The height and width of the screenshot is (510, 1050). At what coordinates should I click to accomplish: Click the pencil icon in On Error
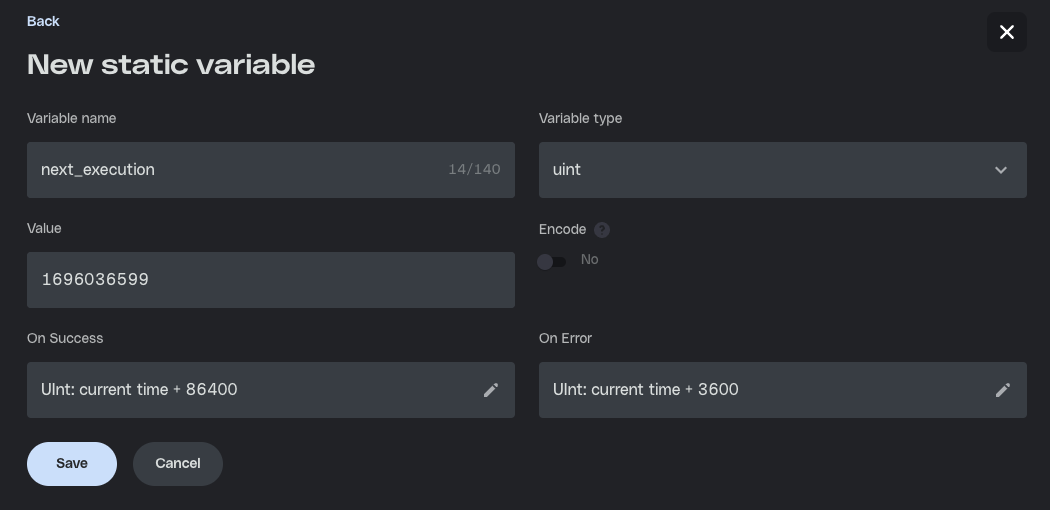(x=1003, y=390)
